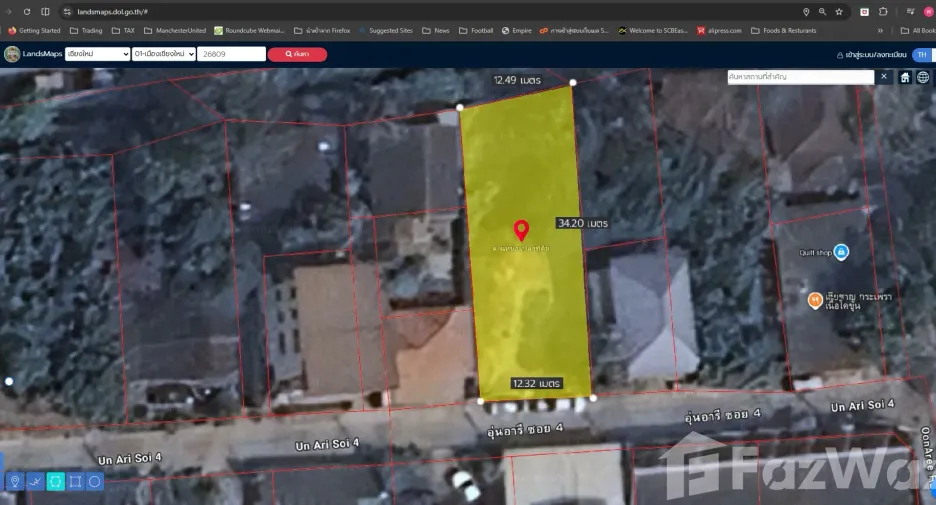Show more bookmarks chevron

point(880,30)
